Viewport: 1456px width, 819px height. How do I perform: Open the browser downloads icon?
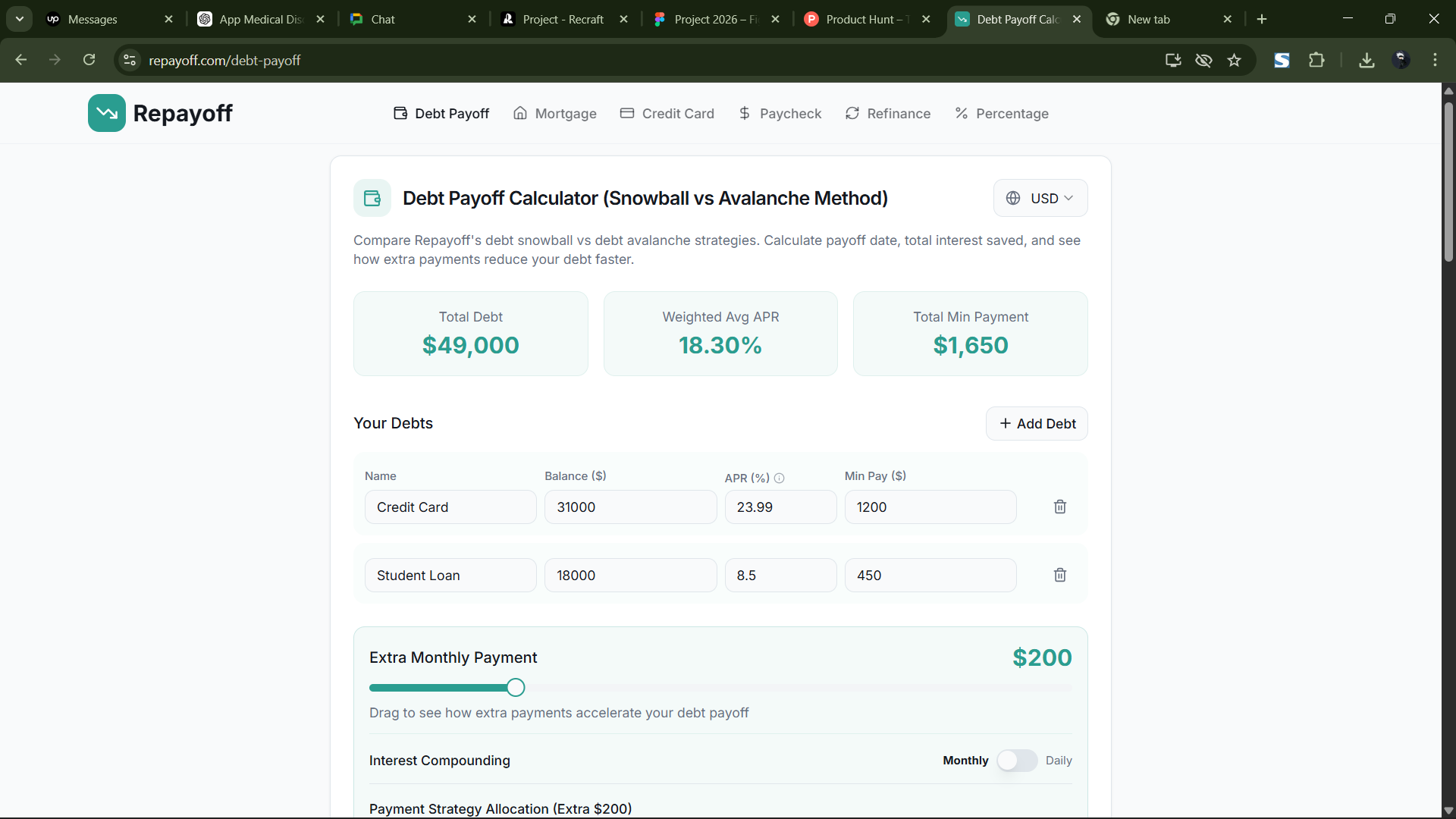coord(1367,60)
